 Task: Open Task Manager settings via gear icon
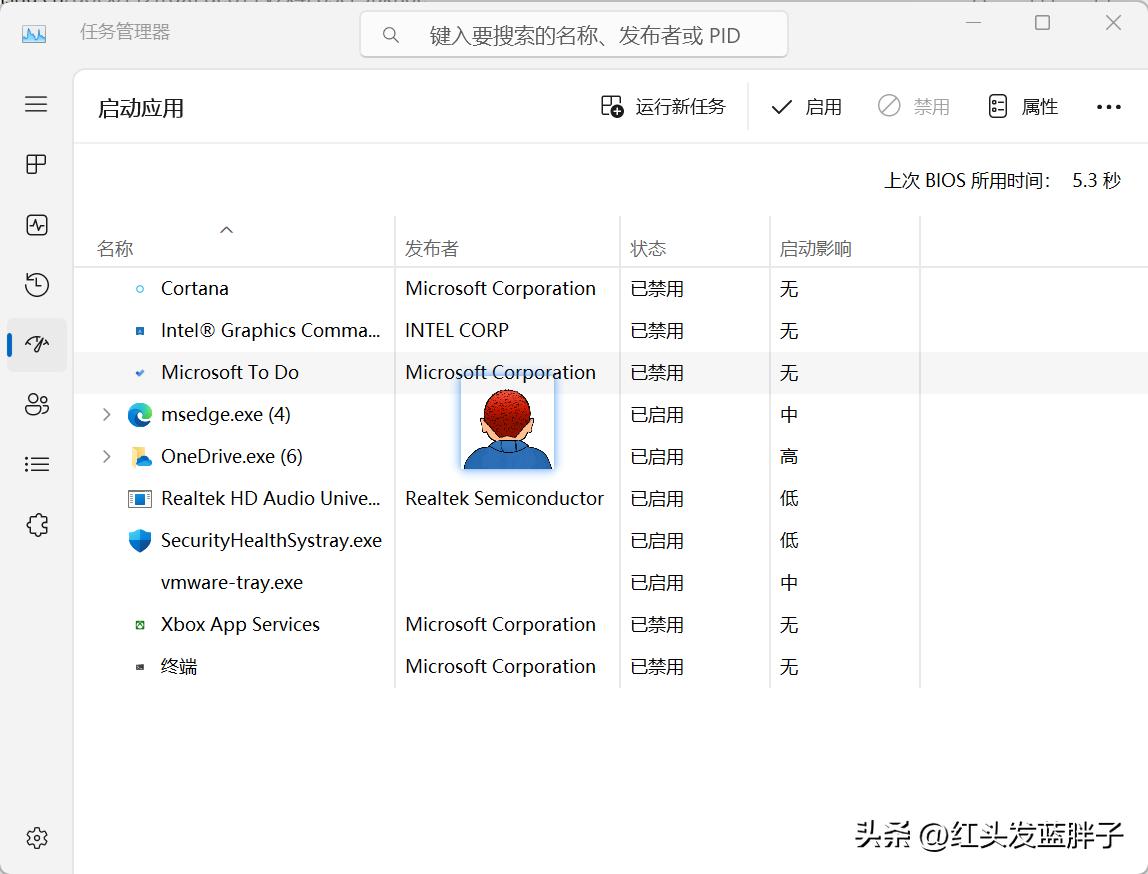tap(36, 838)
